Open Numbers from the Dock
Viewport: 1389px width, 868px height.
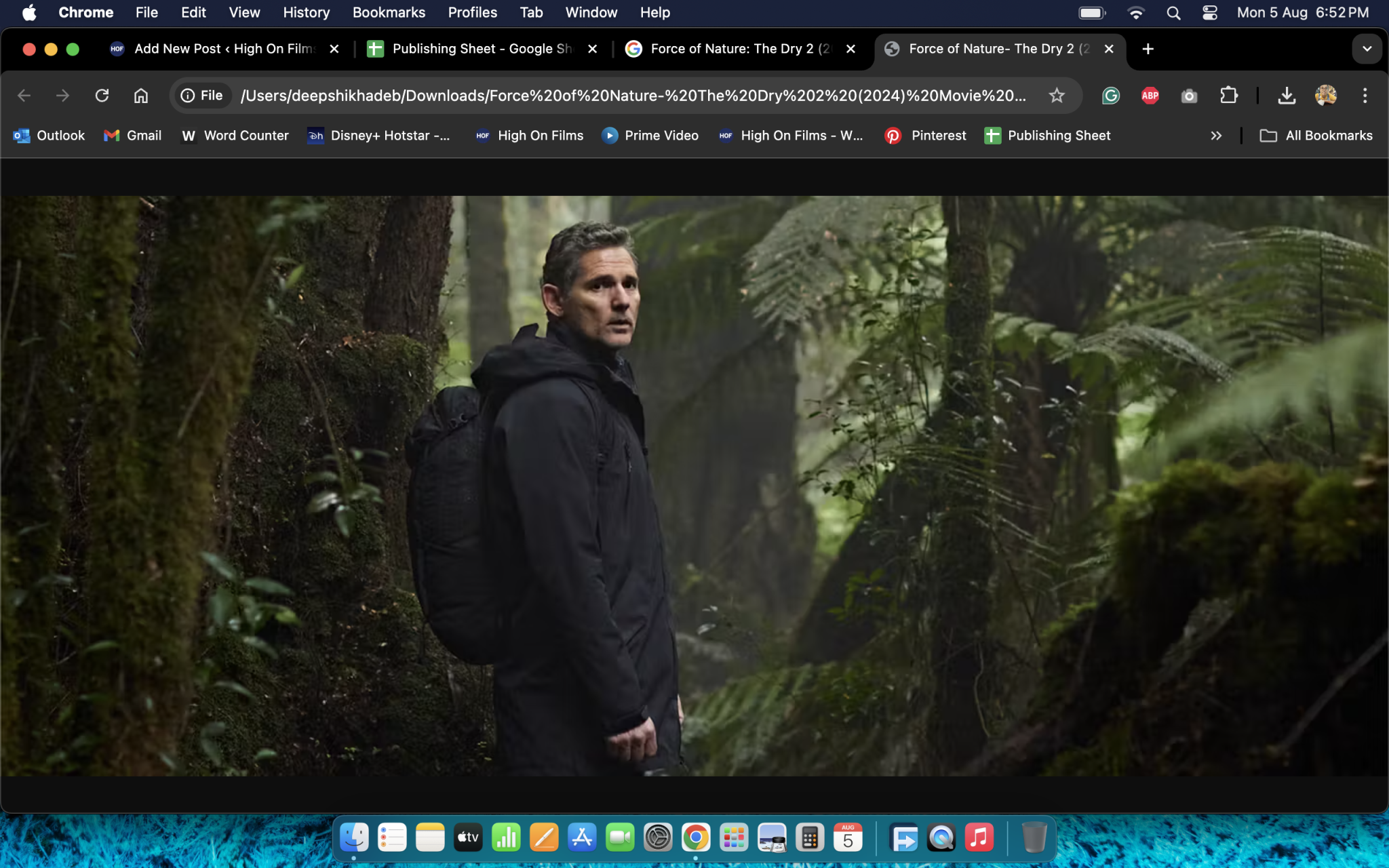point(506,837)
